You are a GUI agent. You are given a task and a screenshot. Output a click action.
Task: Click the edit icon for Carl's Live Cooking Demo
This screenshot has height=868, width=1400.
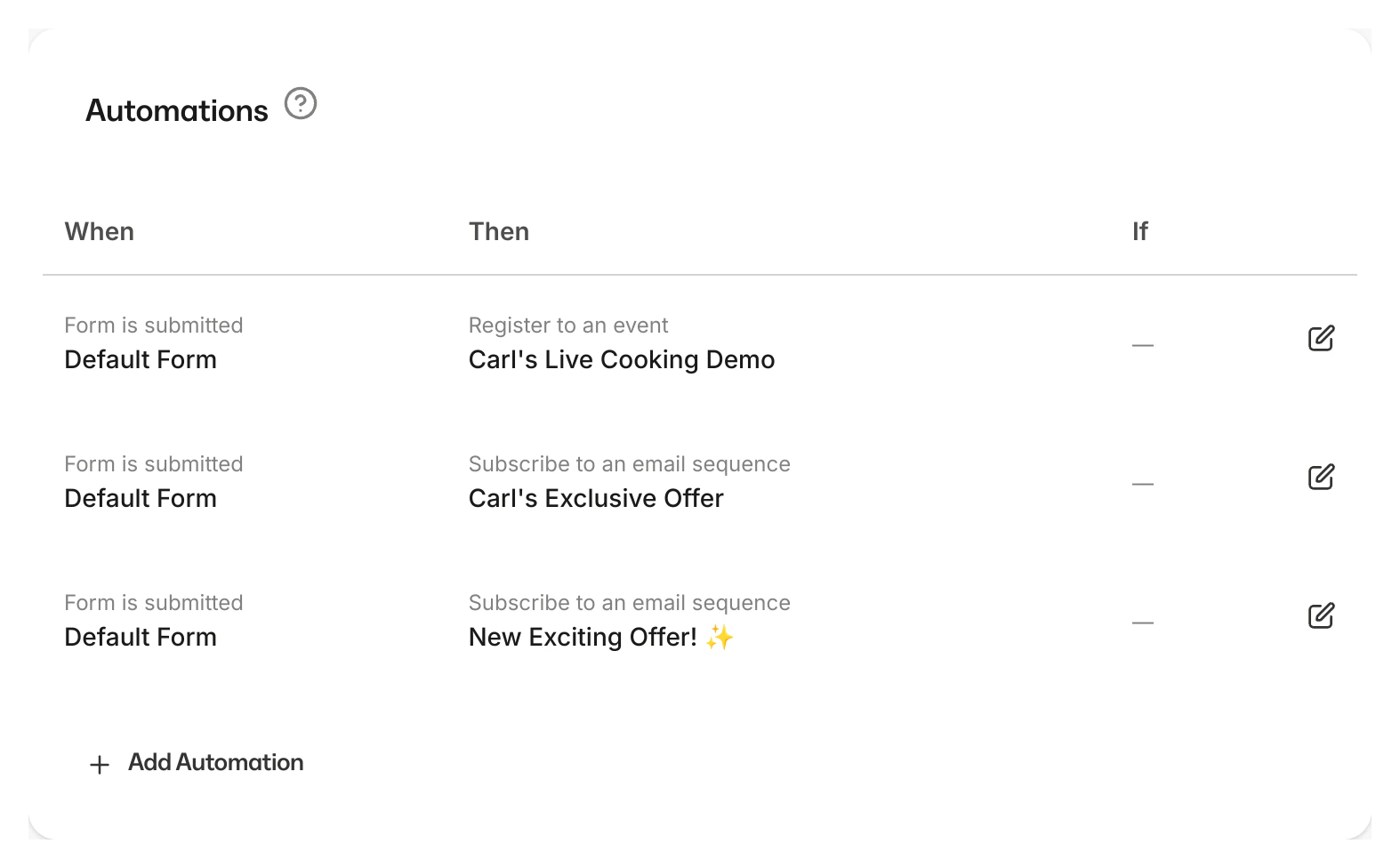1323,339
